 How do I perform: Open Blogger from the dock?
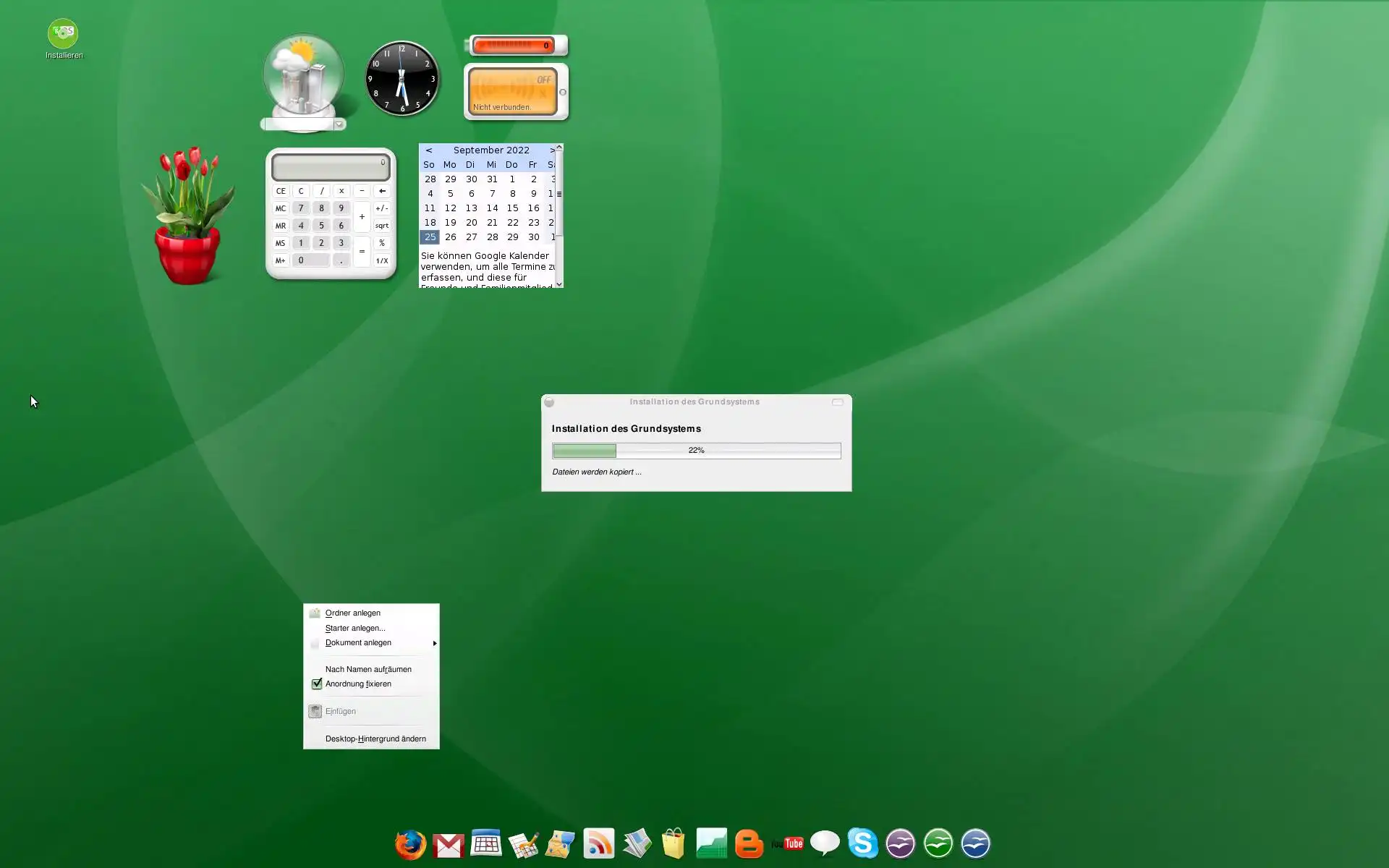(x=749, y=843)
